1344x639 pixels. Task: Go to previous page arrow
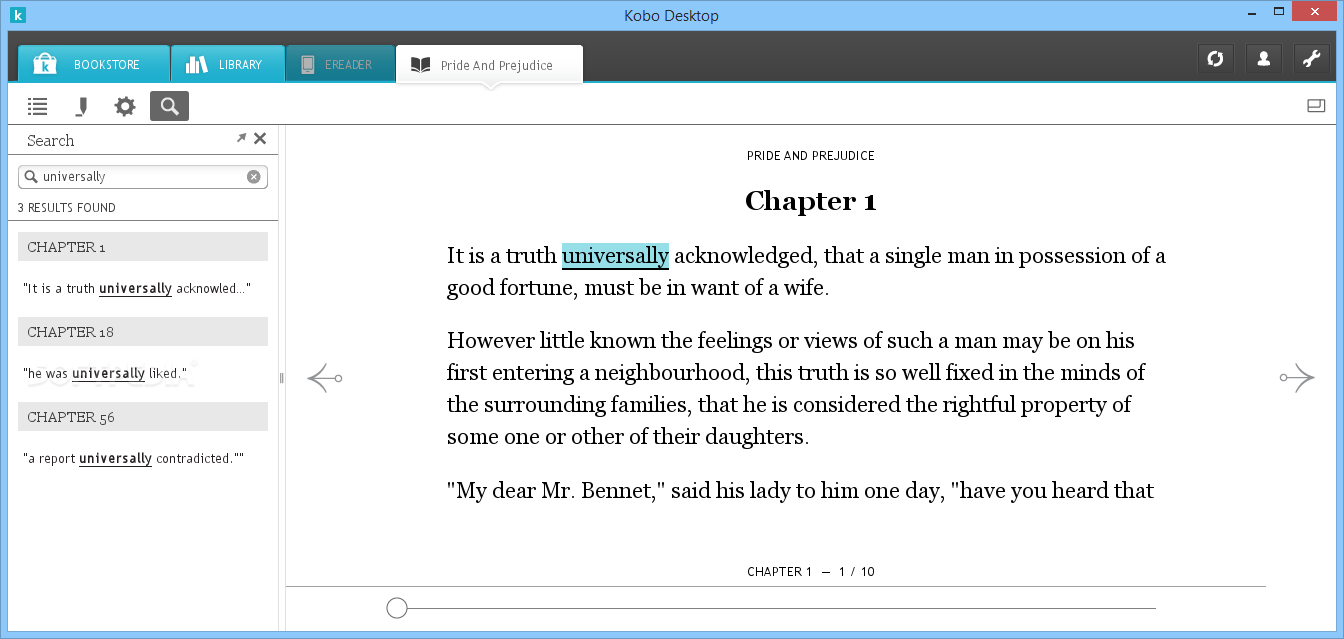pyautogui.click(x=324, y=378)
